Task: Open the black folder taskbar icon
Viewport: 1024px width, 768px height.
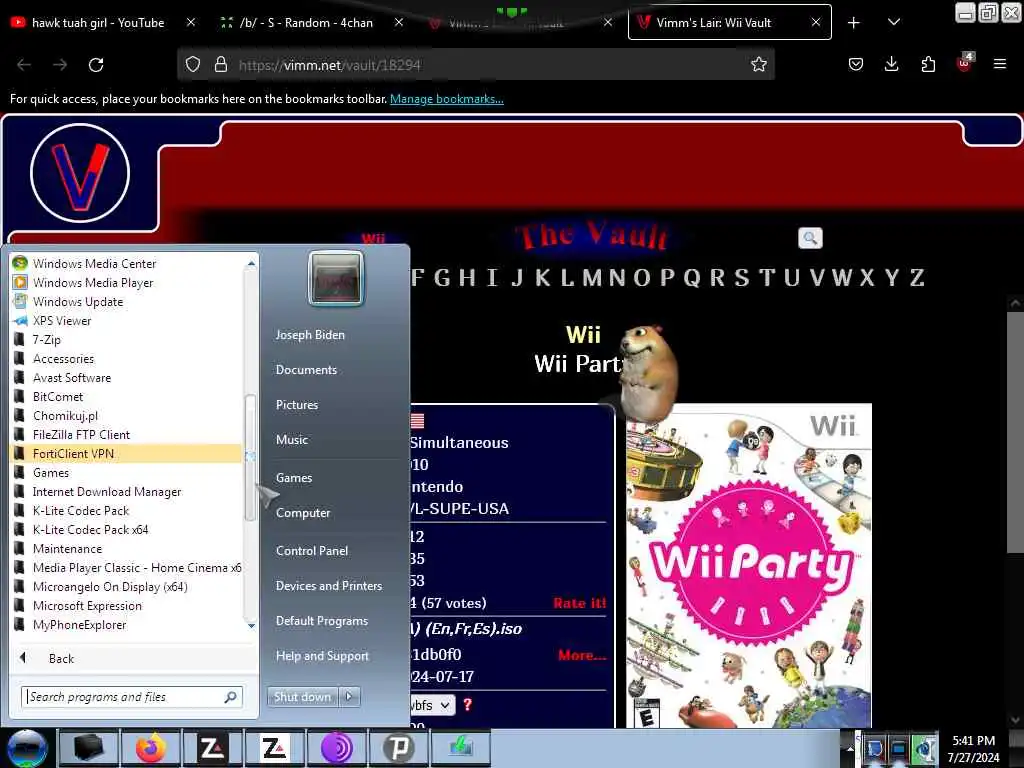Action: (89, 748)
